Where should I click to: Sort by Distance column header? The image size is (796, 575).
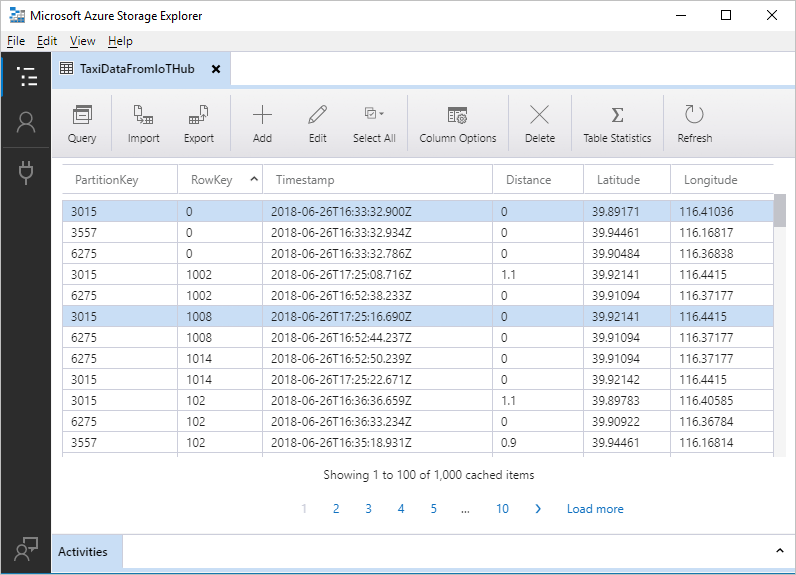(x=538, y=180)
